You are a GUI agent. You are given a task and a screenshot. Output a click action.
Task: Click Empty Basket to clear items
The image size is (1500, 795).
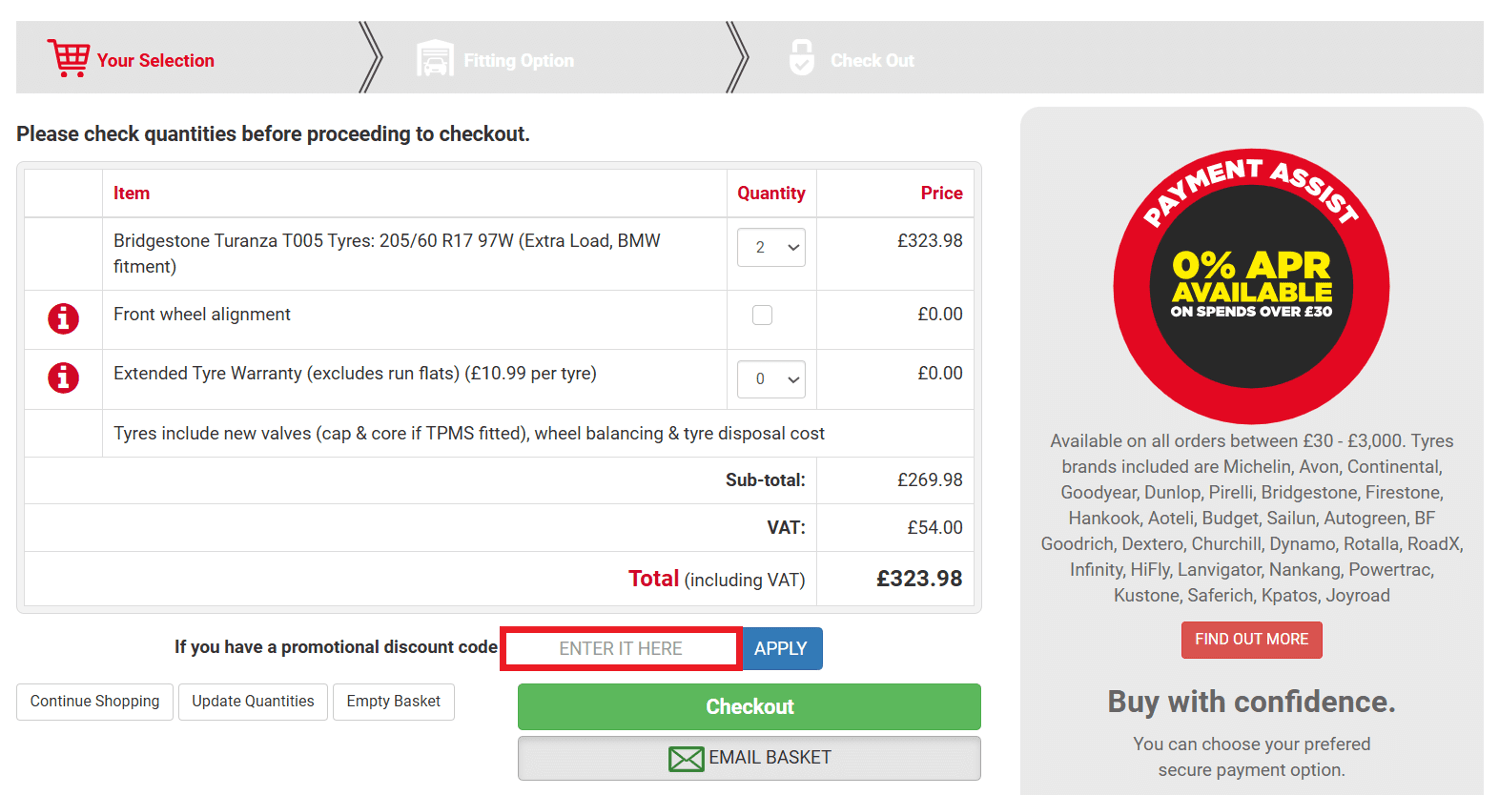tap(393, 701)
